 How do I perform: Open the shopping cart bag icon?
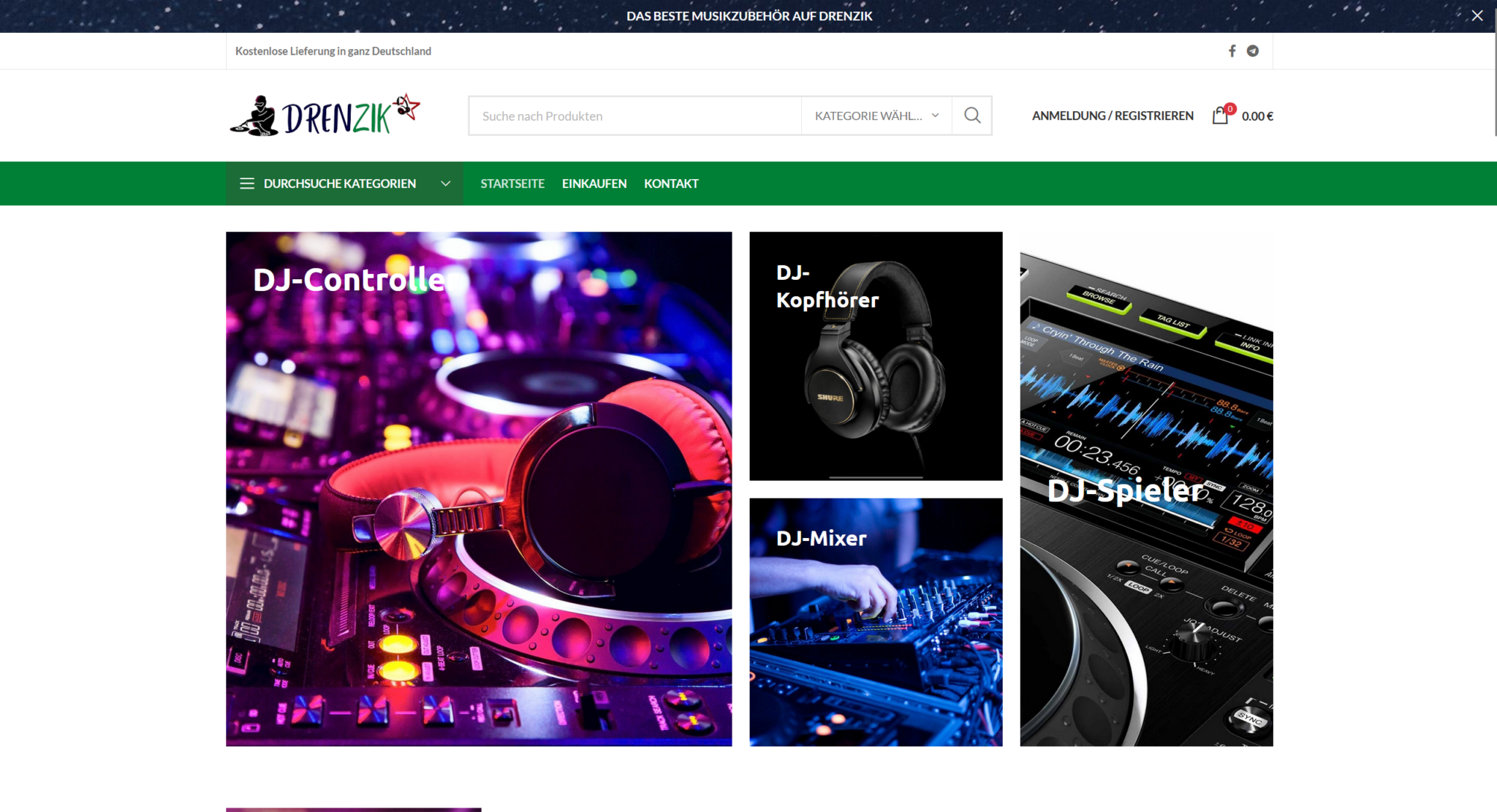click(x=1219, y=116)
